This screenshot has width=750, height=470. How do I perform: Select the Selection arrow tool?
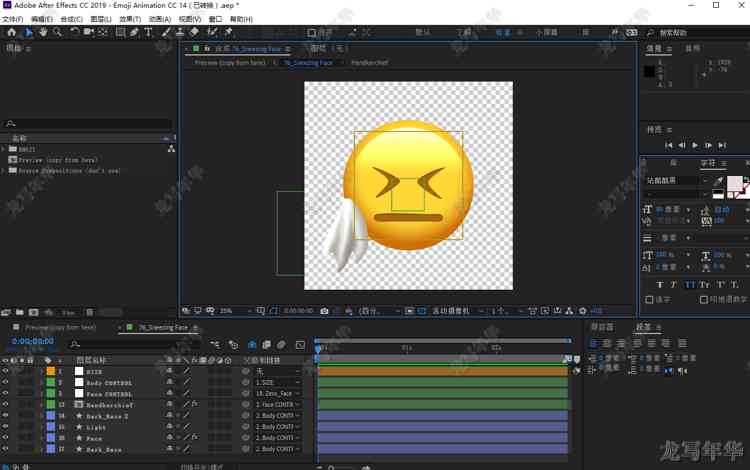point(28,32)
